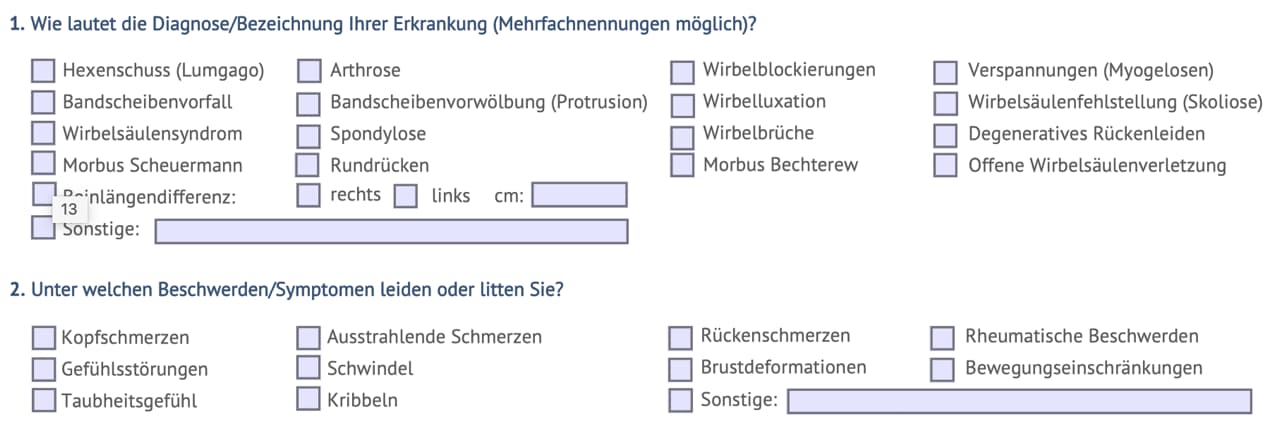Viewport: 1280px width, 439px height.
Task: Click the Sonstige symptoms text field
Action: pos(1019,401)
